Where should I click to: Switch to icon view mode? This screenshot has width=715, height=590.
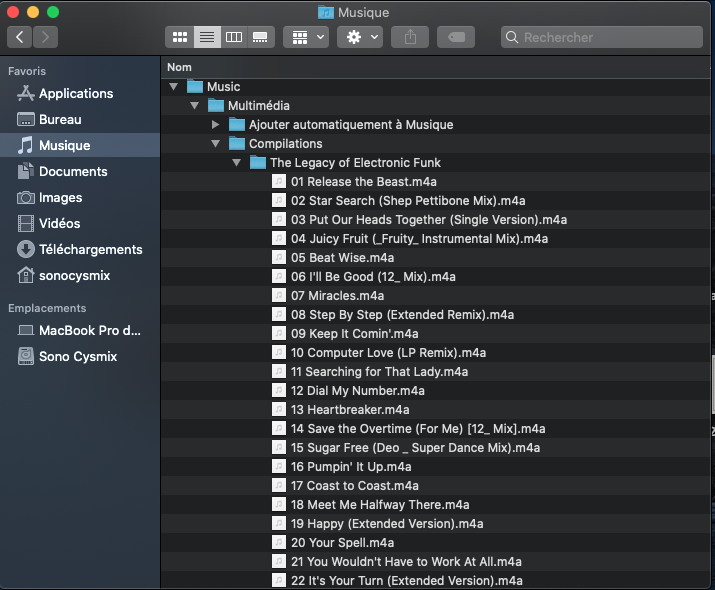(x=180, y=37)
